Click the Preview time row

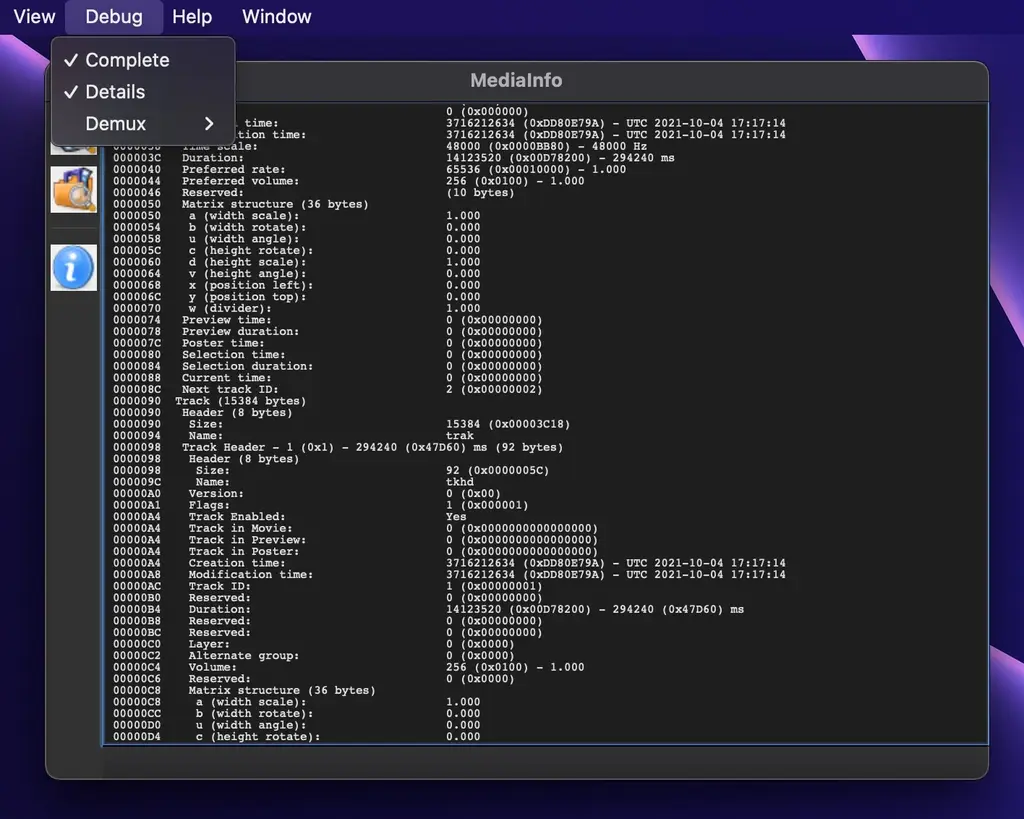click(x=328, y=320)
